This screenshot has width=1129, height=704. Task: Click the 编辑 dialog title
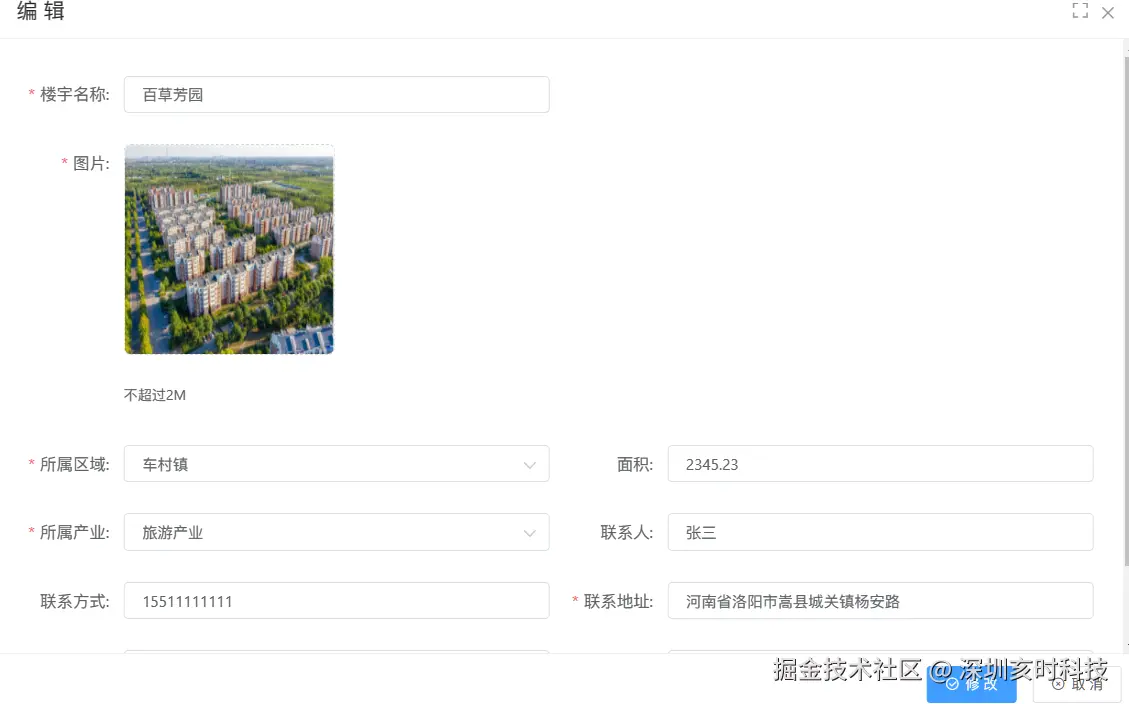coord(41,12)
